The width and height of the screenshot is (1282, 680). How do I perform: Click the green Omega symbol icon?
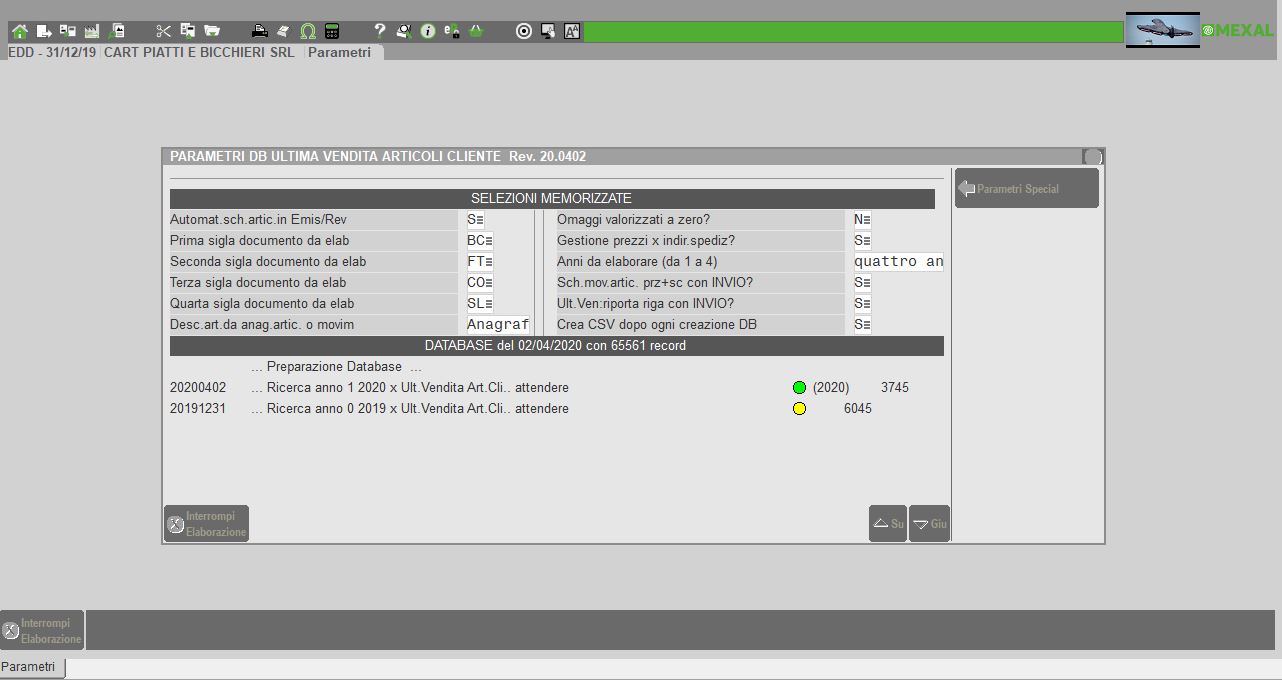click(308, 31)
